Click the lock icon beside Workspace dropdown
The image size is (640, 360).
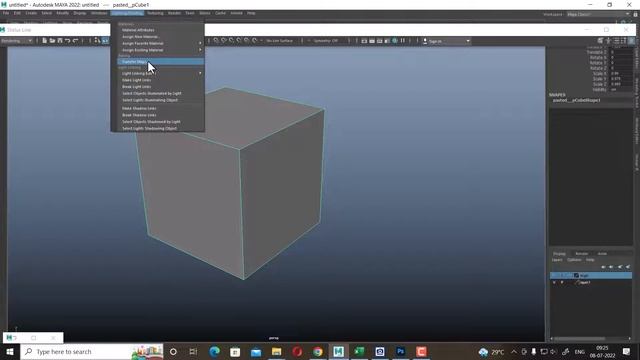pyautogui.click(x=636, y=14)
